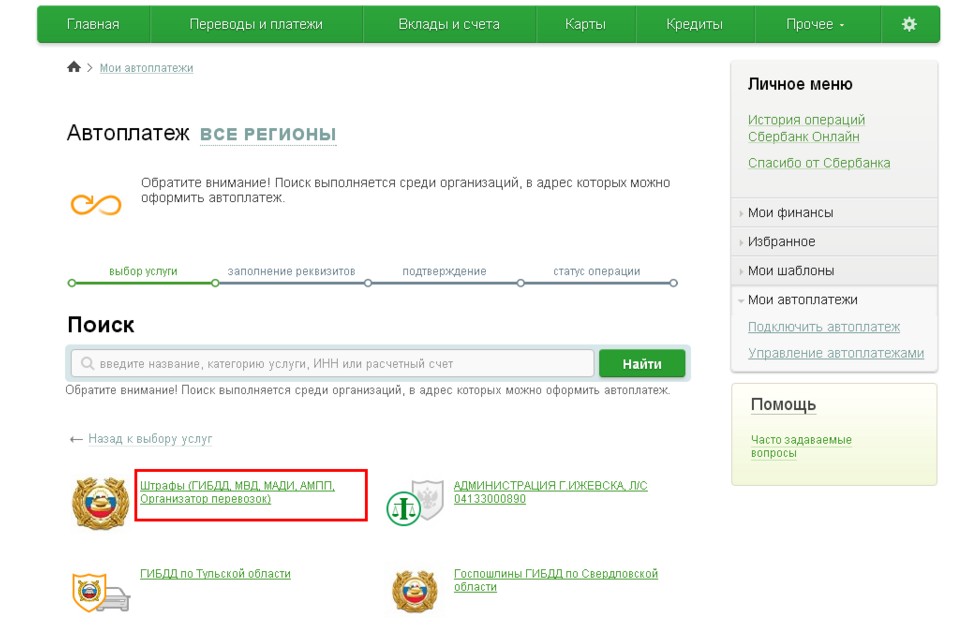Click the emblem icon for Госпошлины ГИБДД Свердловской
The height and width of the screenshot is (644, 956).
click(x=415, y=591)
